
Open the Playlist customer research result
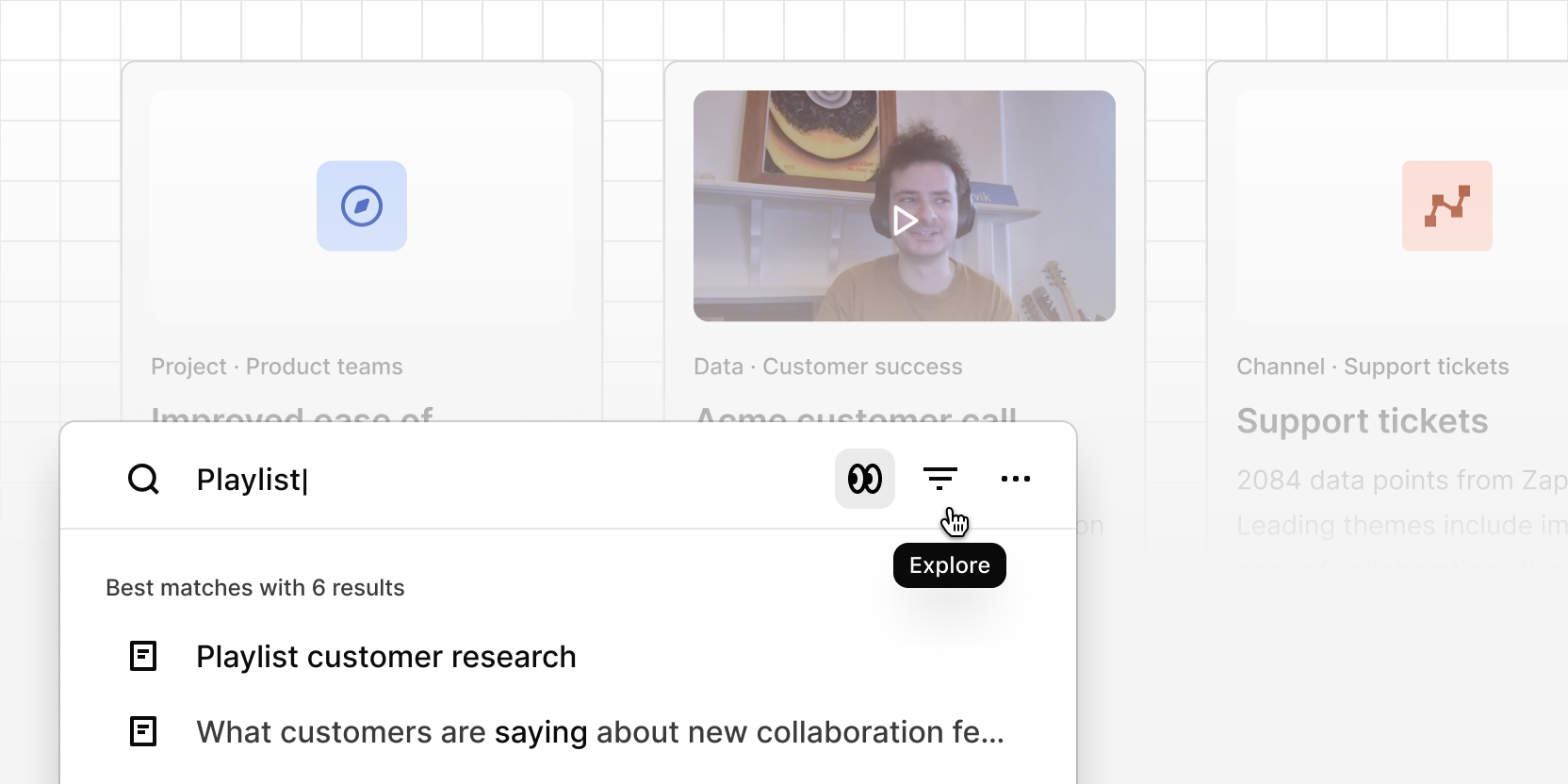385,657
